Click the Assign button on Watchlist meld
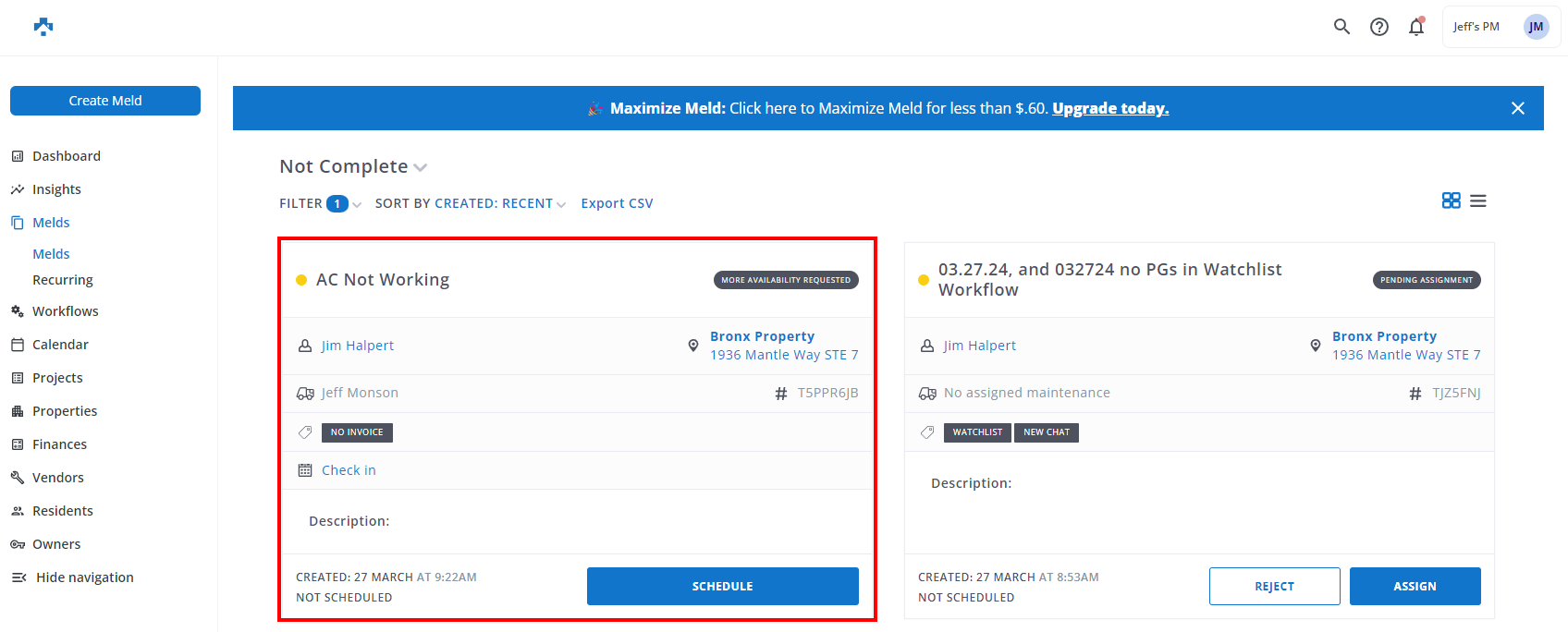 (1415, 587)
